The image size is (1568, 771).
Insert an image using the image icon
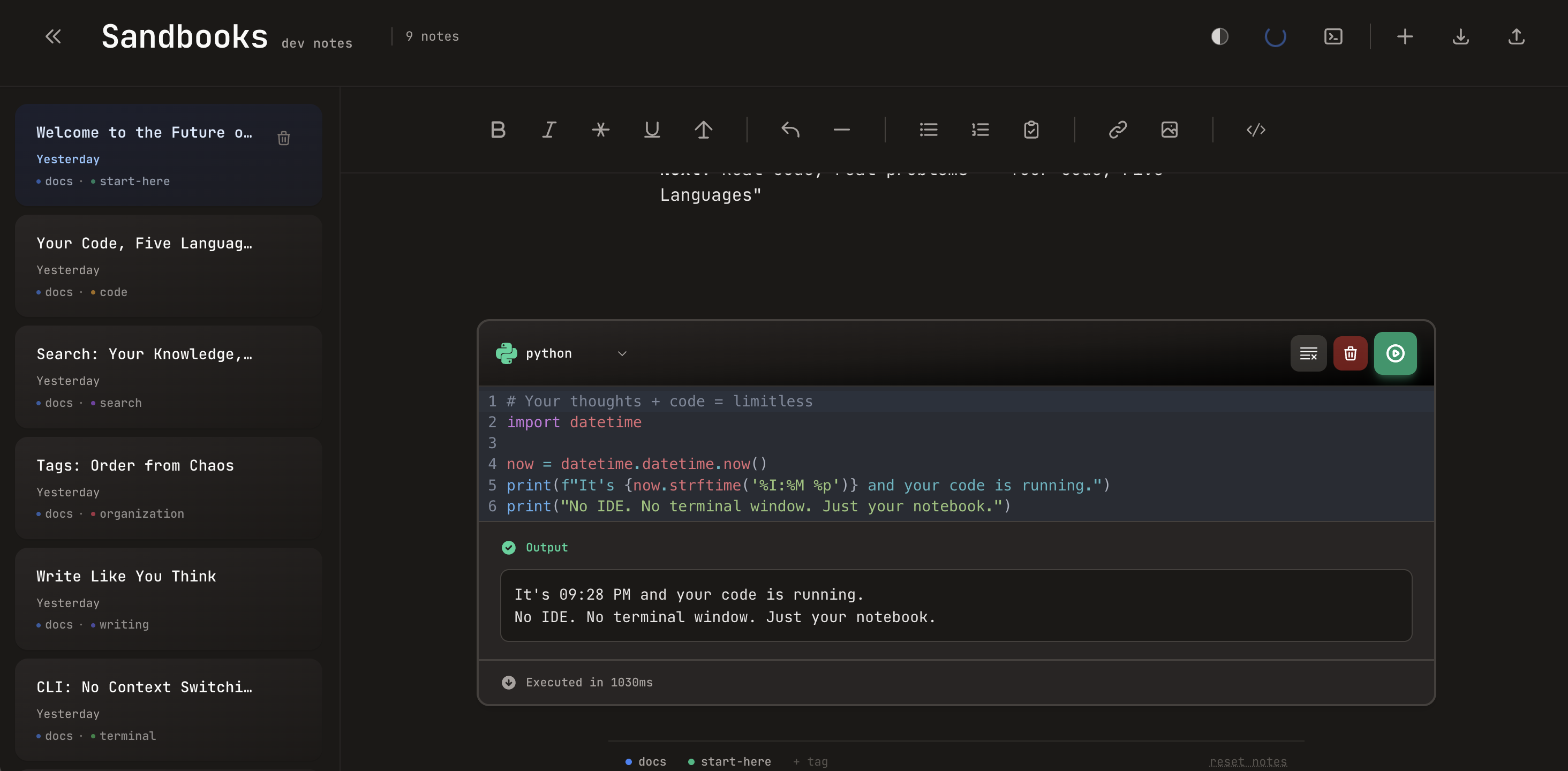pos(1169,130)
